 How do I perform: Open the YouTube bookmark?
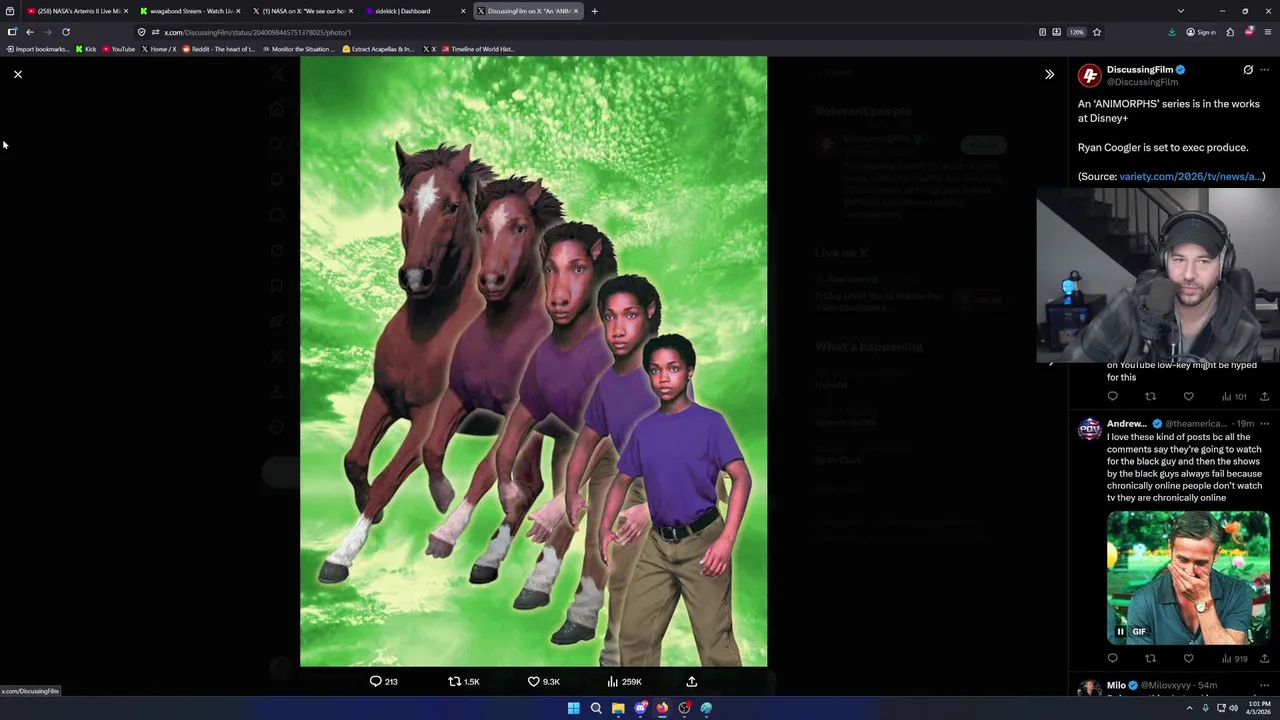[118, 49]
